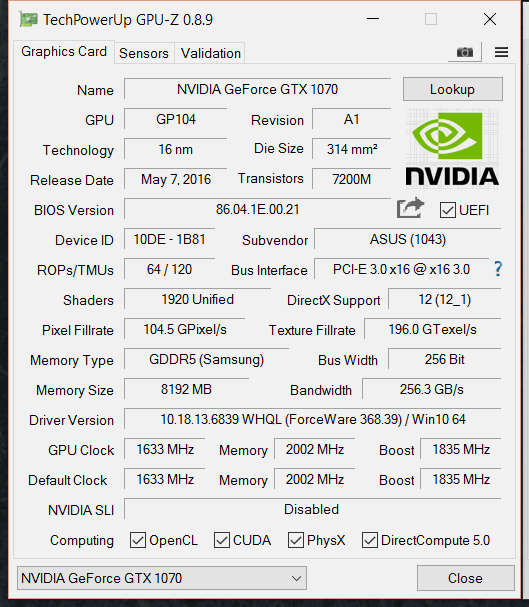The height and width of the screenshot is (607, 529).
Task: Toggle the OpenCL checkbox
Action: (138, 540)
